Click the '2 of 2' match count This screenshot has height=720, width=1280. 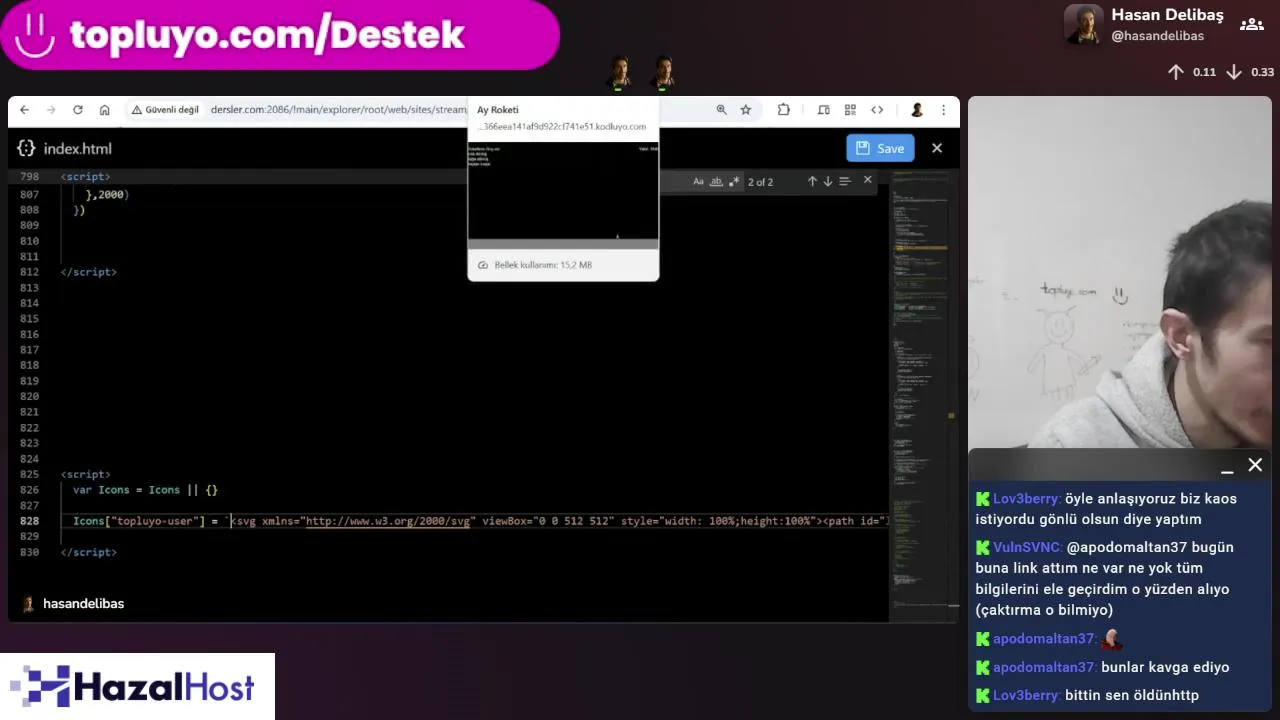(760, 182)
